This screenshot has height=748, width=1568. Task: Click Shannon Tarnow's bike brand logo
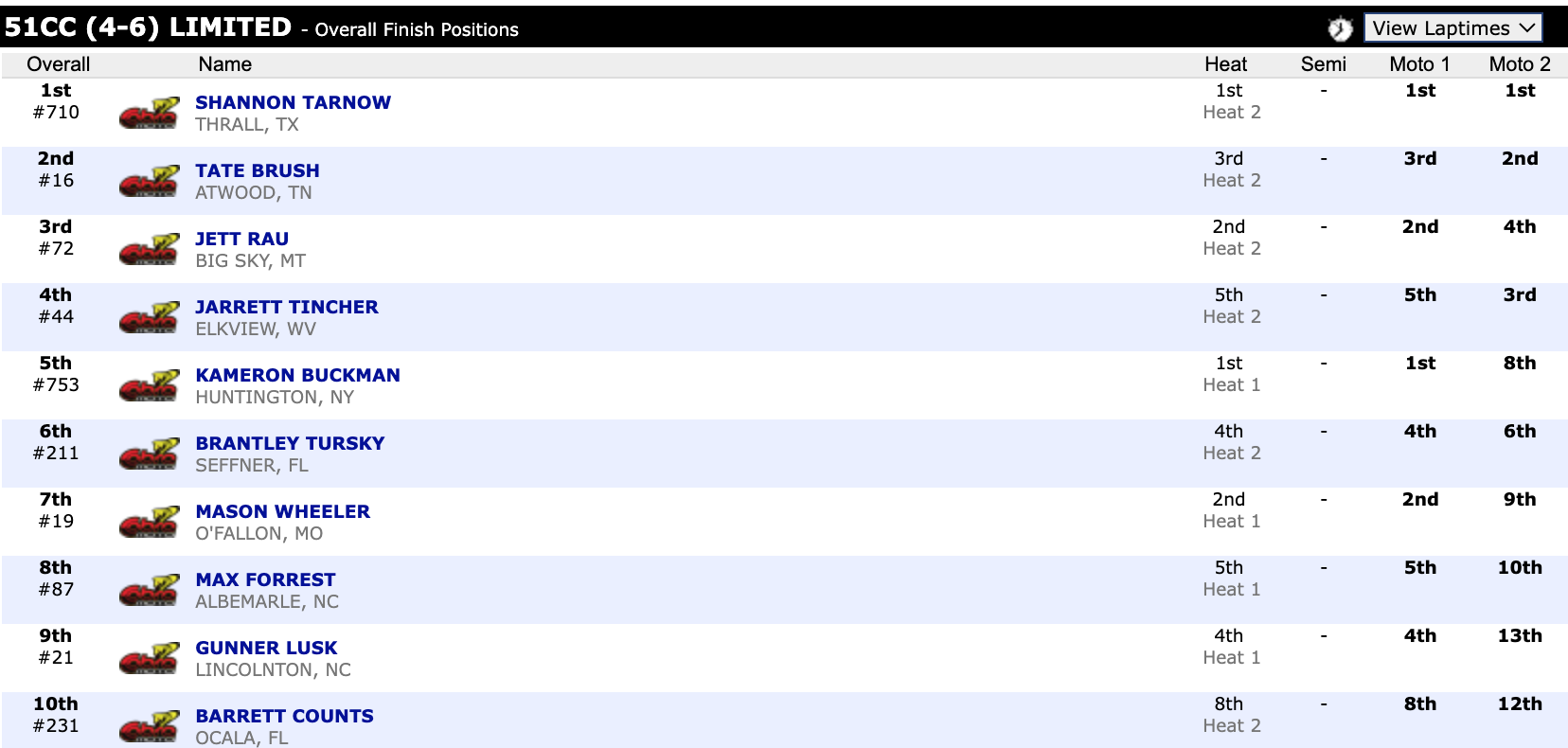tap(149, 114)
